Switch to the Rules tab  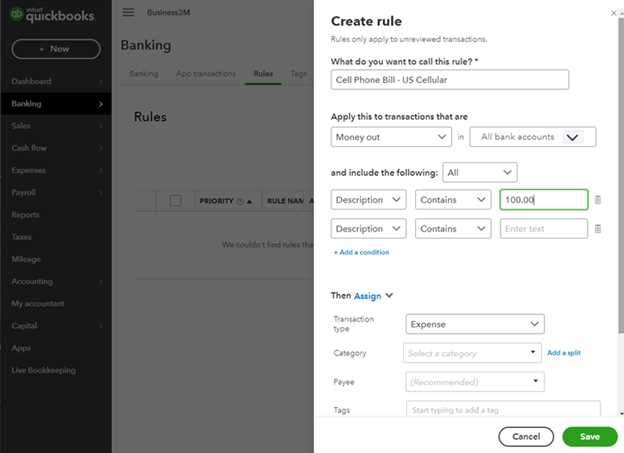coord(263,74)
